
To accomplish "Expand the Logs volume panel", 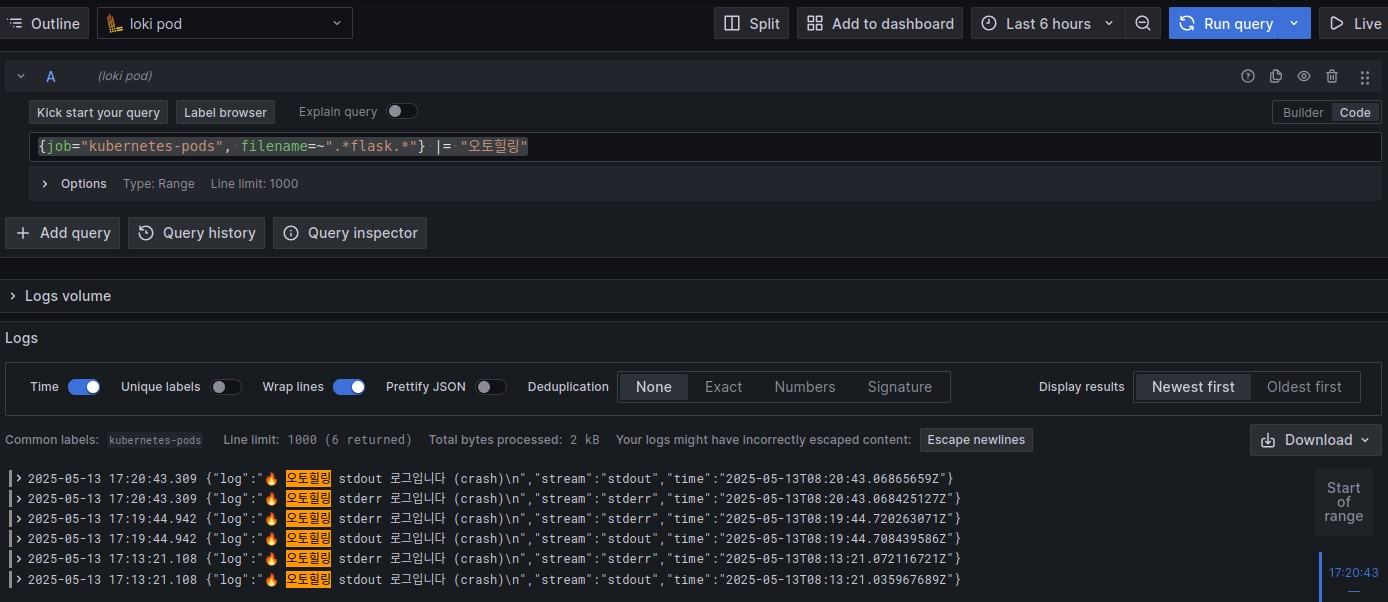I will tap(60, 296).
